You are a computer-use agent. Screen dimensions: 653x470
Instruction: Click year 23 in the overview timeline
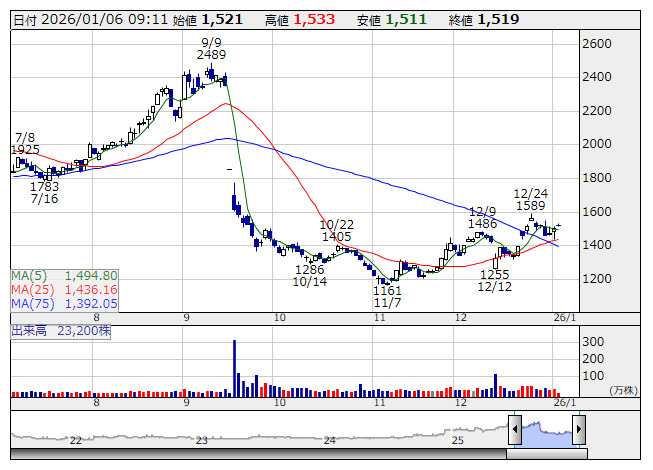pyautogui.click(x=202, y=440)
